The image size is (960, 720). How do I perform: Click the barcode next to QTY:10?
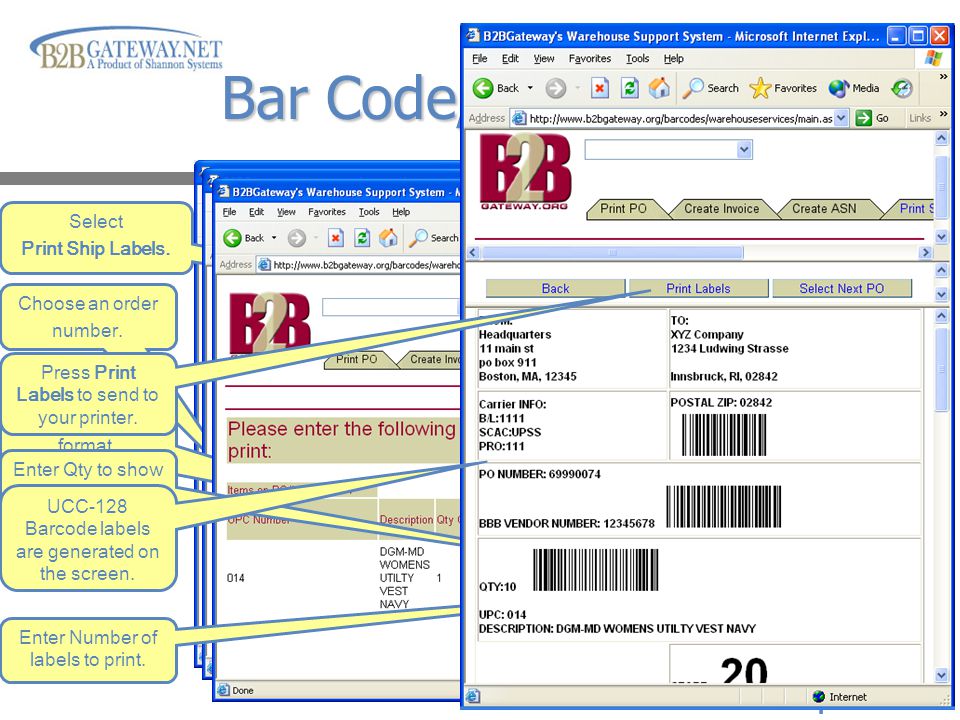(596, 569)
